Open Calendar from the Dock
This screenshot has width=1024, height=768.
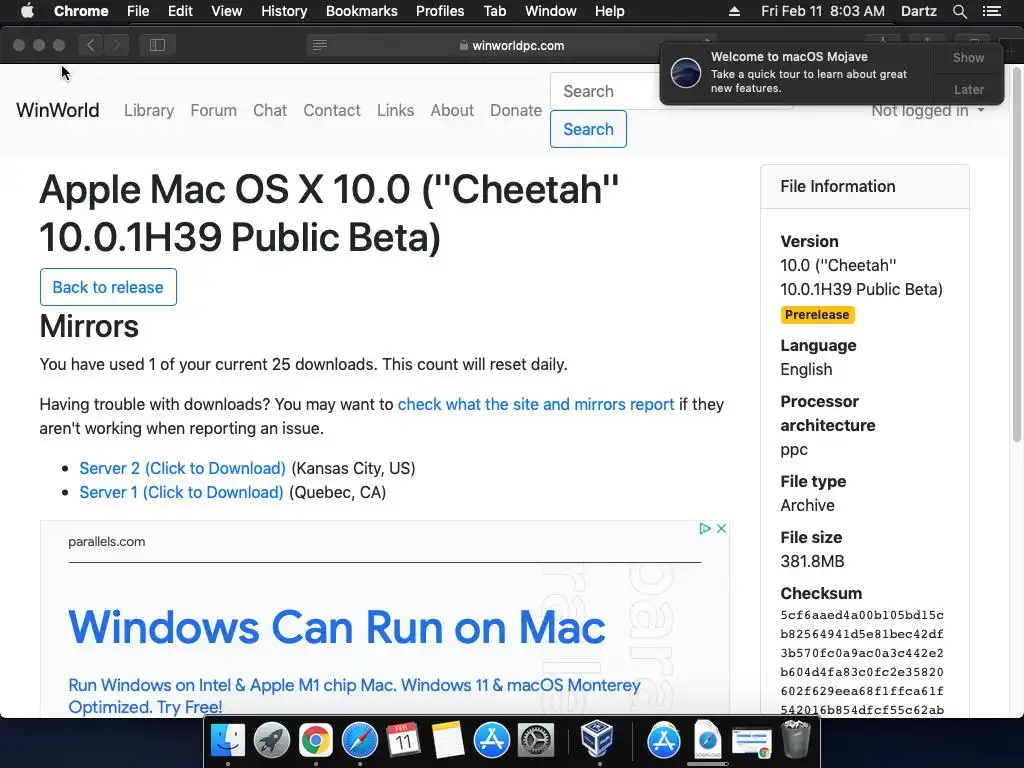pos(404,740)
